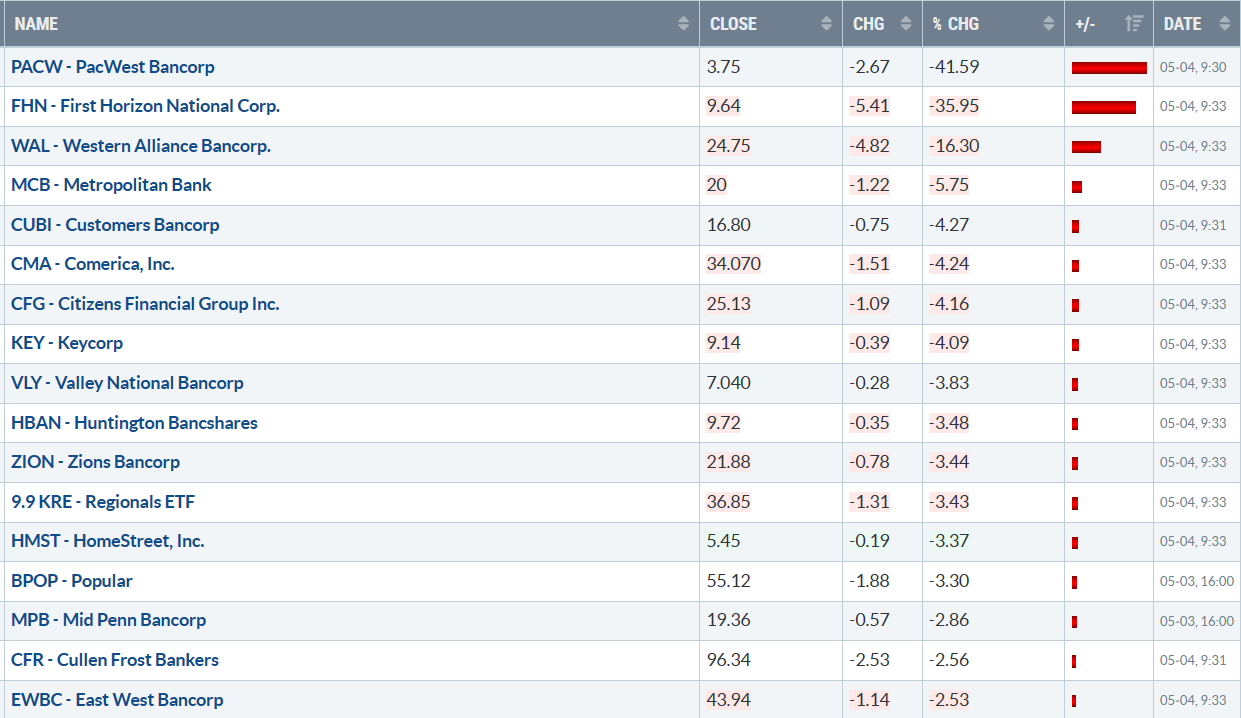Open KEY - Keycorp link
This screenshot has width=1241, height=718.
coord(67,343)
